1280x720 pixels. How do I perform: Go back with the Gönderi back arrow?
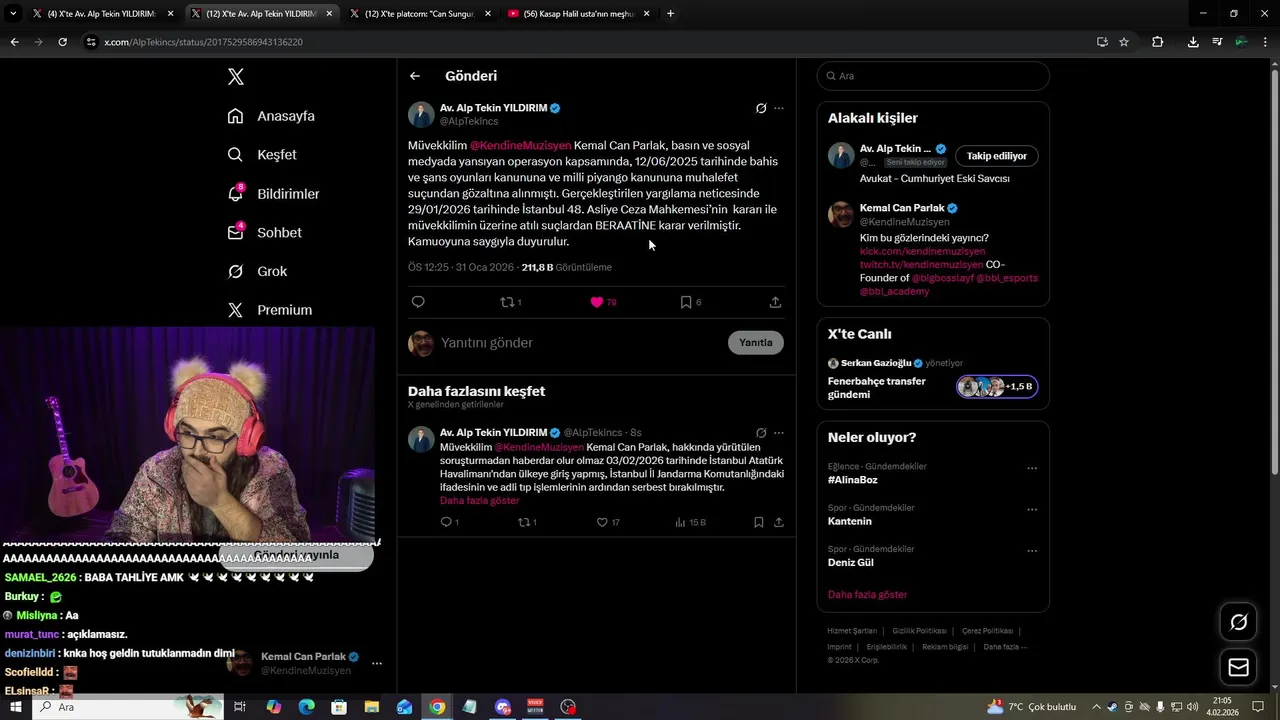tap(415, 76)
